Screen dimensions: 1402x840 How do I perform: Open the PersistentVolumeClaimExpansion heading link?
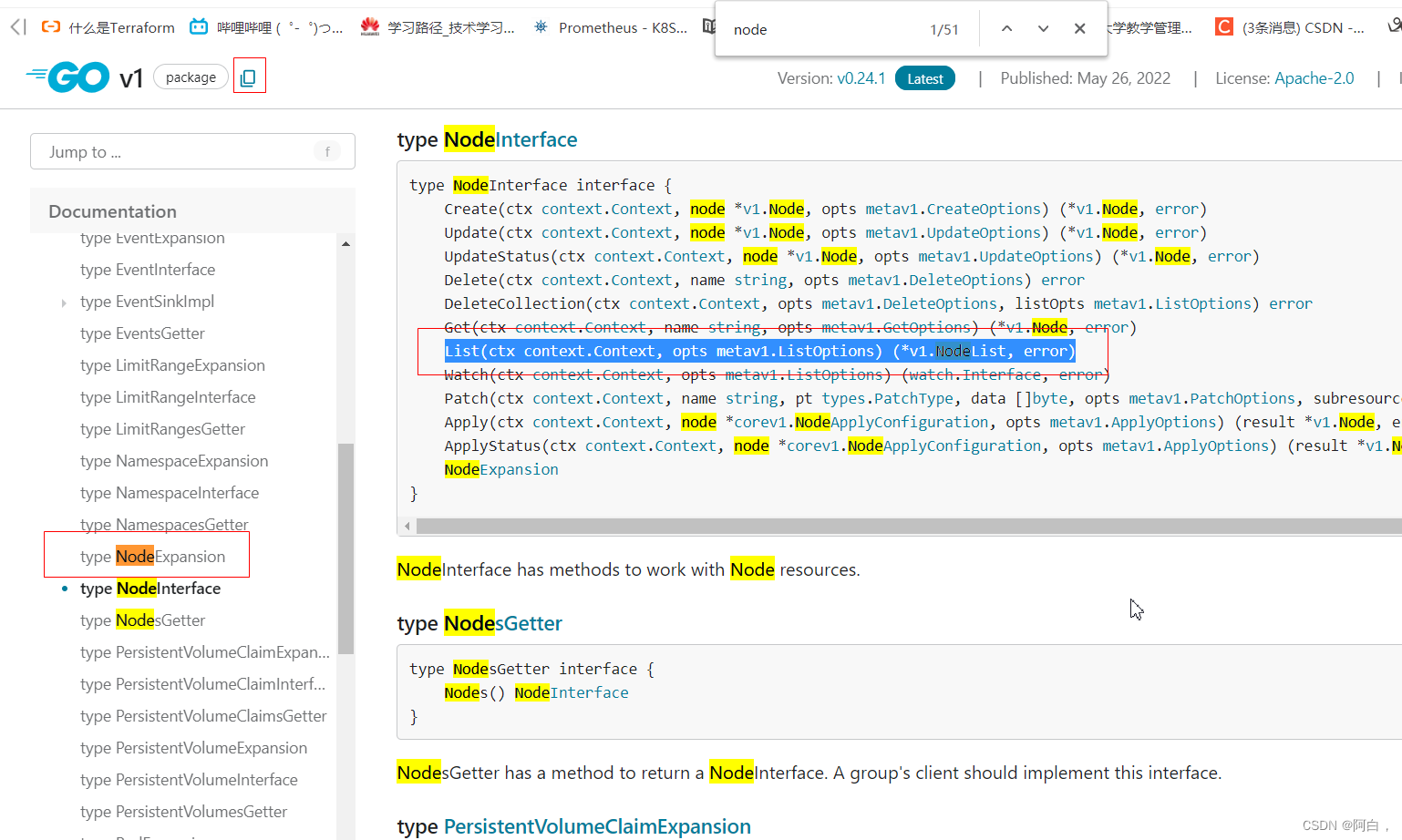coord(597,826)
